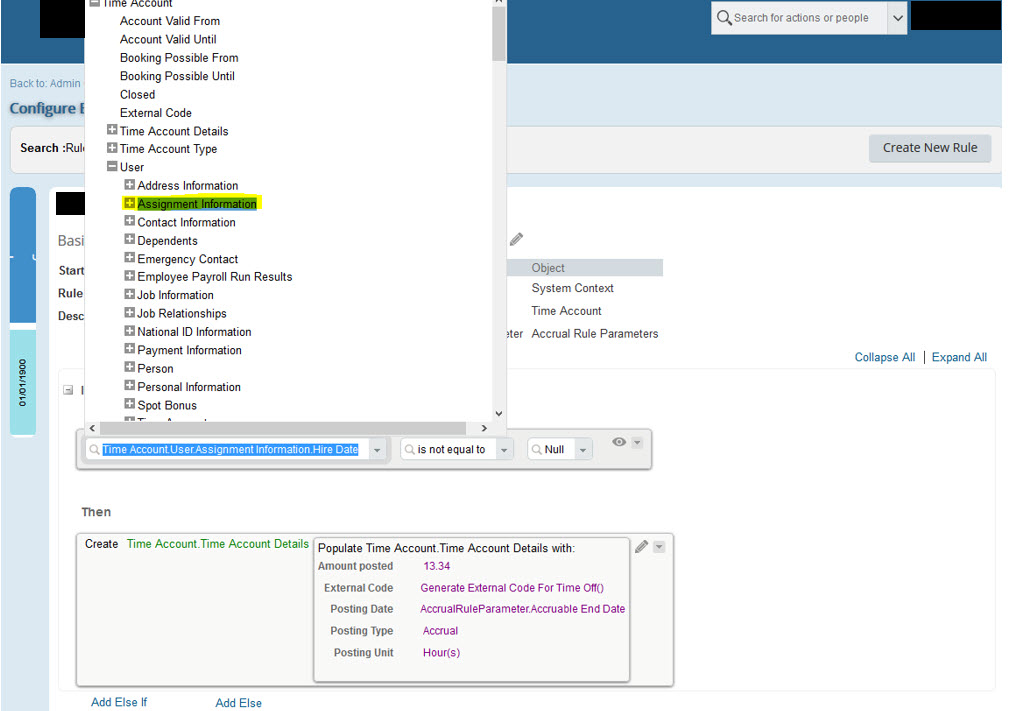Viewport: 1012px width, 711px height.
Task: Select Account Valid Until in the tree
Action: 168,39
